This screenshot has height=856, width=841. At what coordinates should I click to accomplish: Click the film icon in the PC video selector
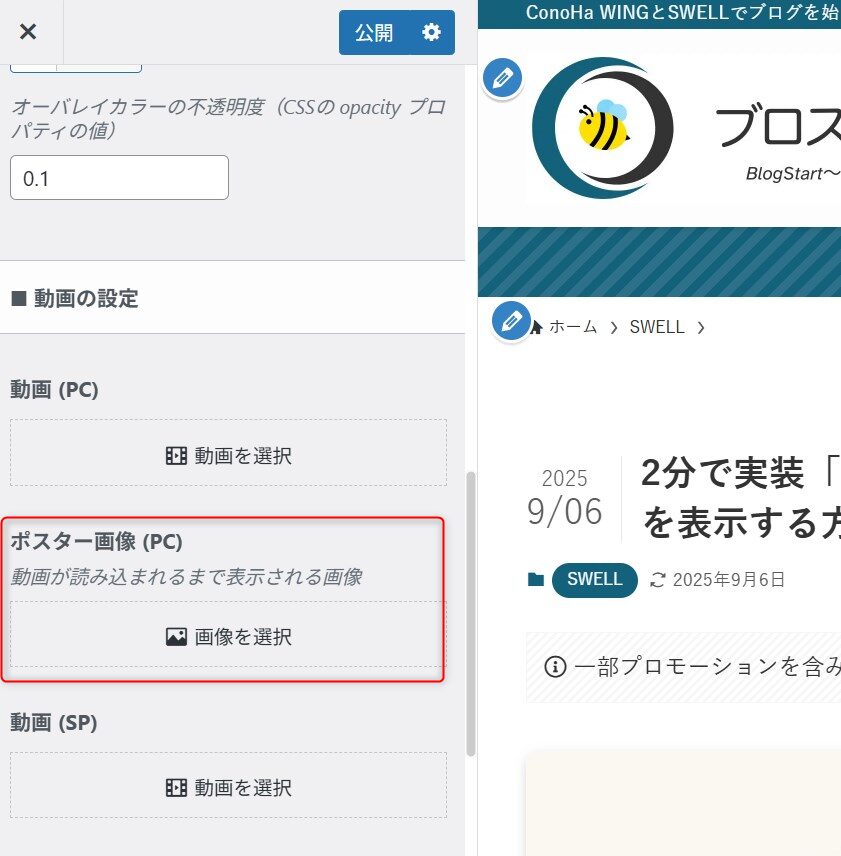176,456
